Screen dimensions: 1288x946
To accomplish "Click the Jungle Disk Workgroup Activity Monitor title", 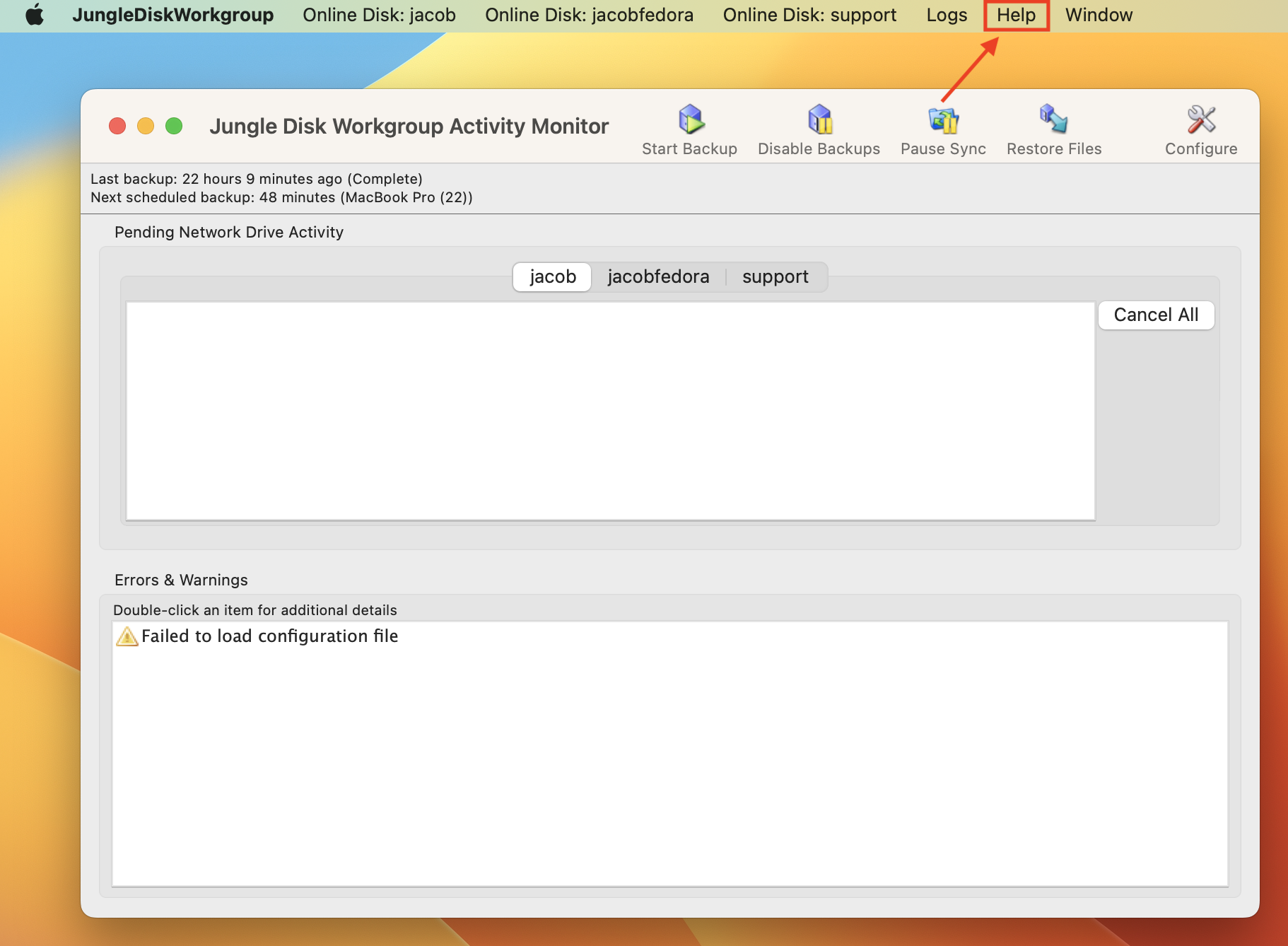I will point(409,126).
